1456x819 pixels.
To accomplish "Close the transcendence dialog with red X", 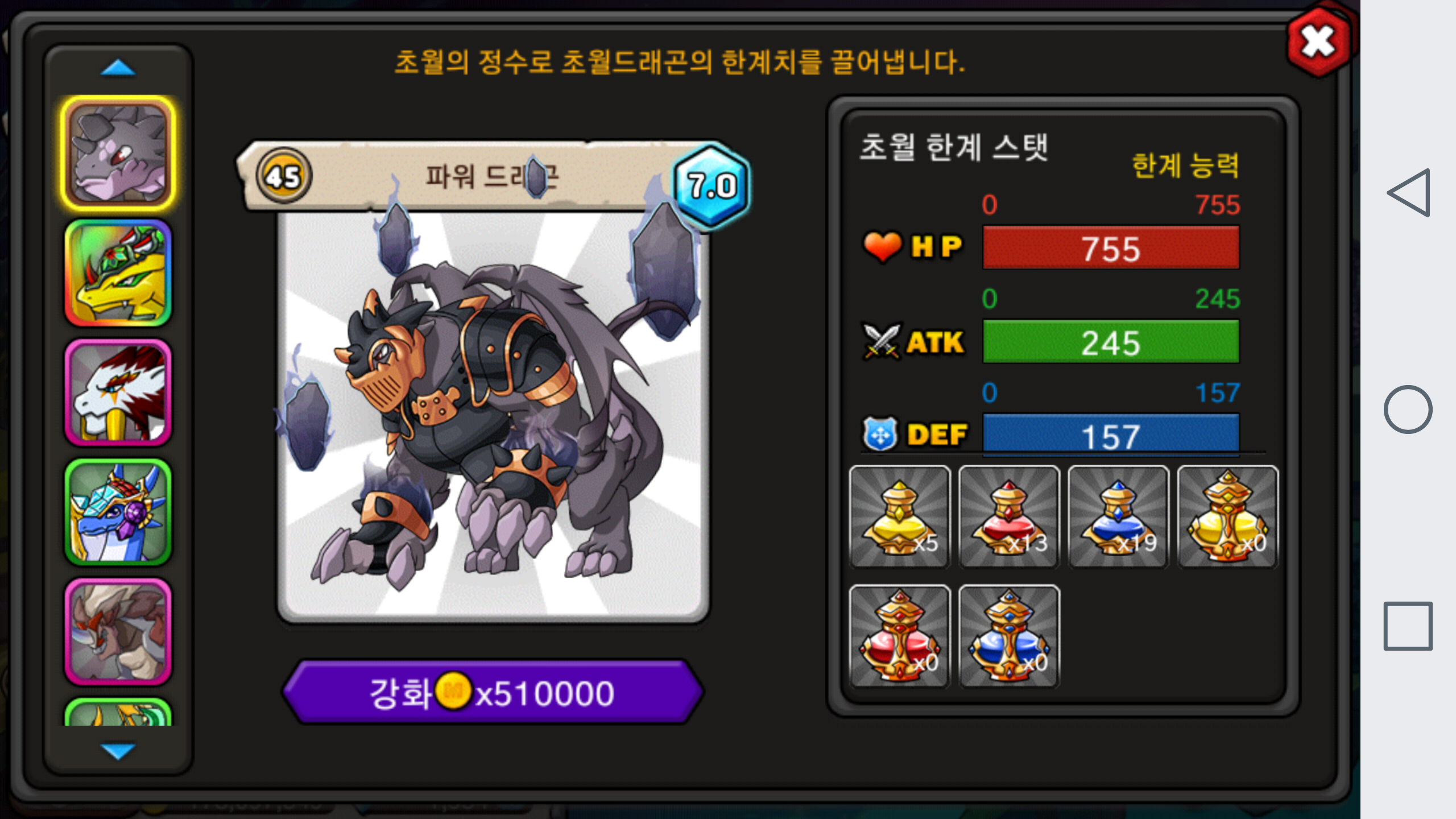I will tap(1318, 42).
